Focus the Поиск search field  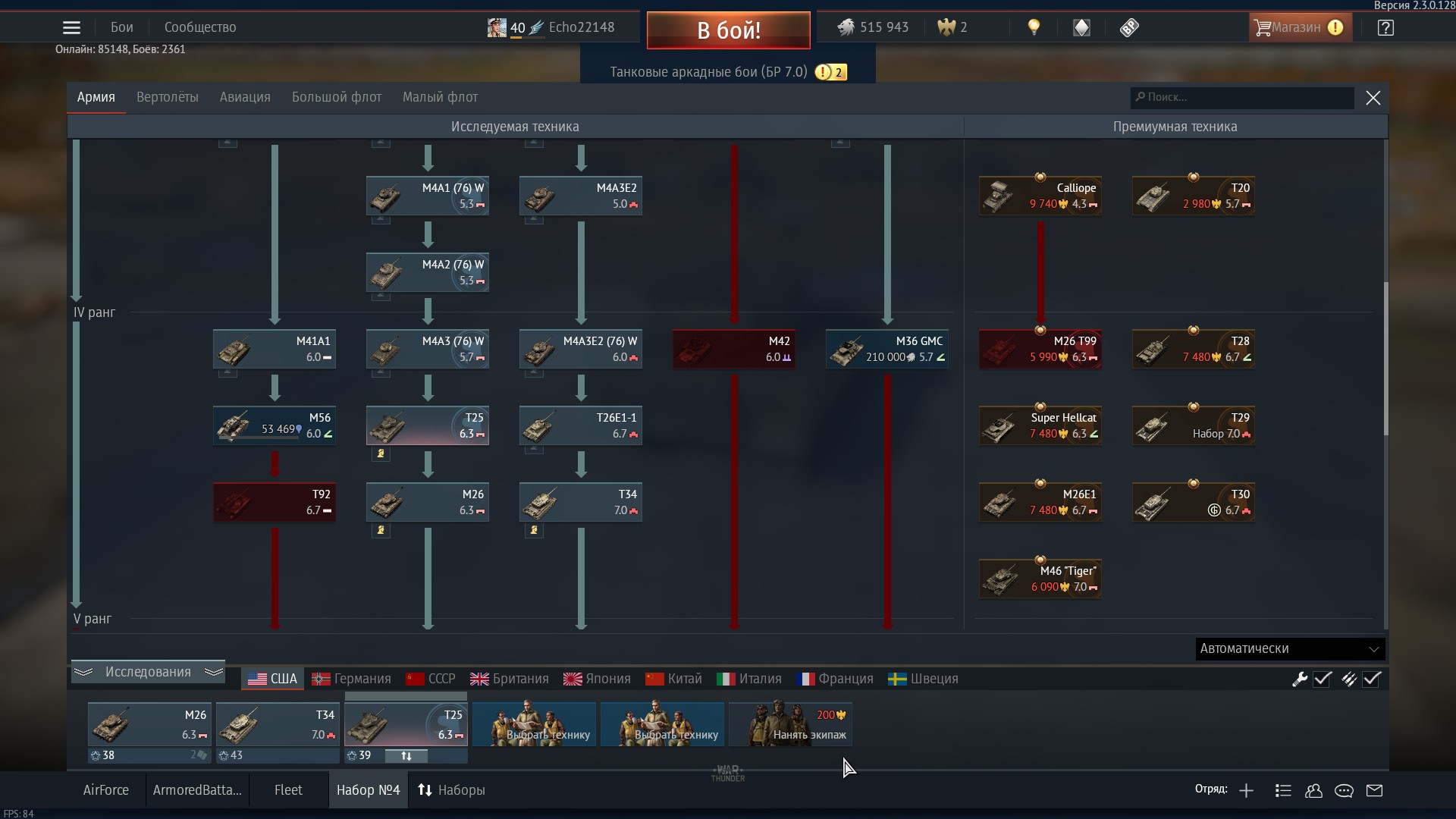tap(1242, 97)
